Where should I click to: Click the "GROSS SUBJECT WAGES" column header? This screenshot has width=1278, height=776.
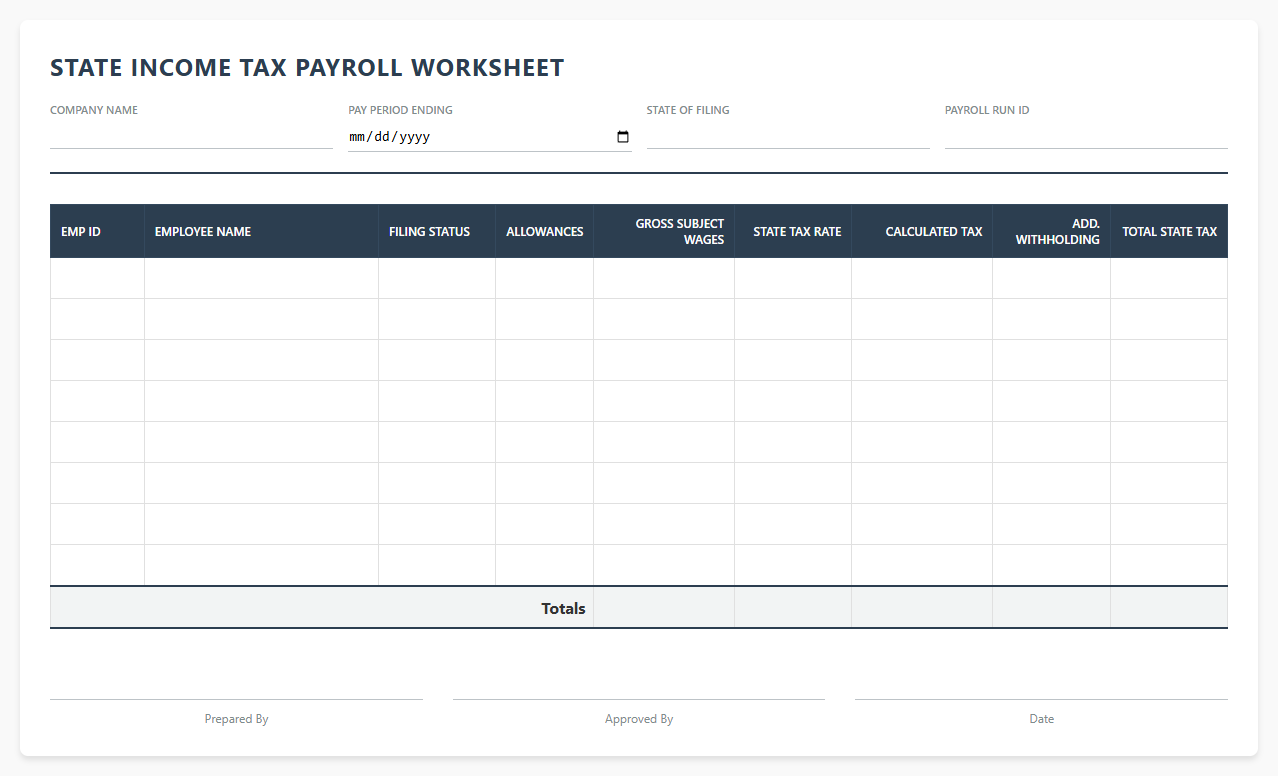pyautogui.click(x=664, y=231)
